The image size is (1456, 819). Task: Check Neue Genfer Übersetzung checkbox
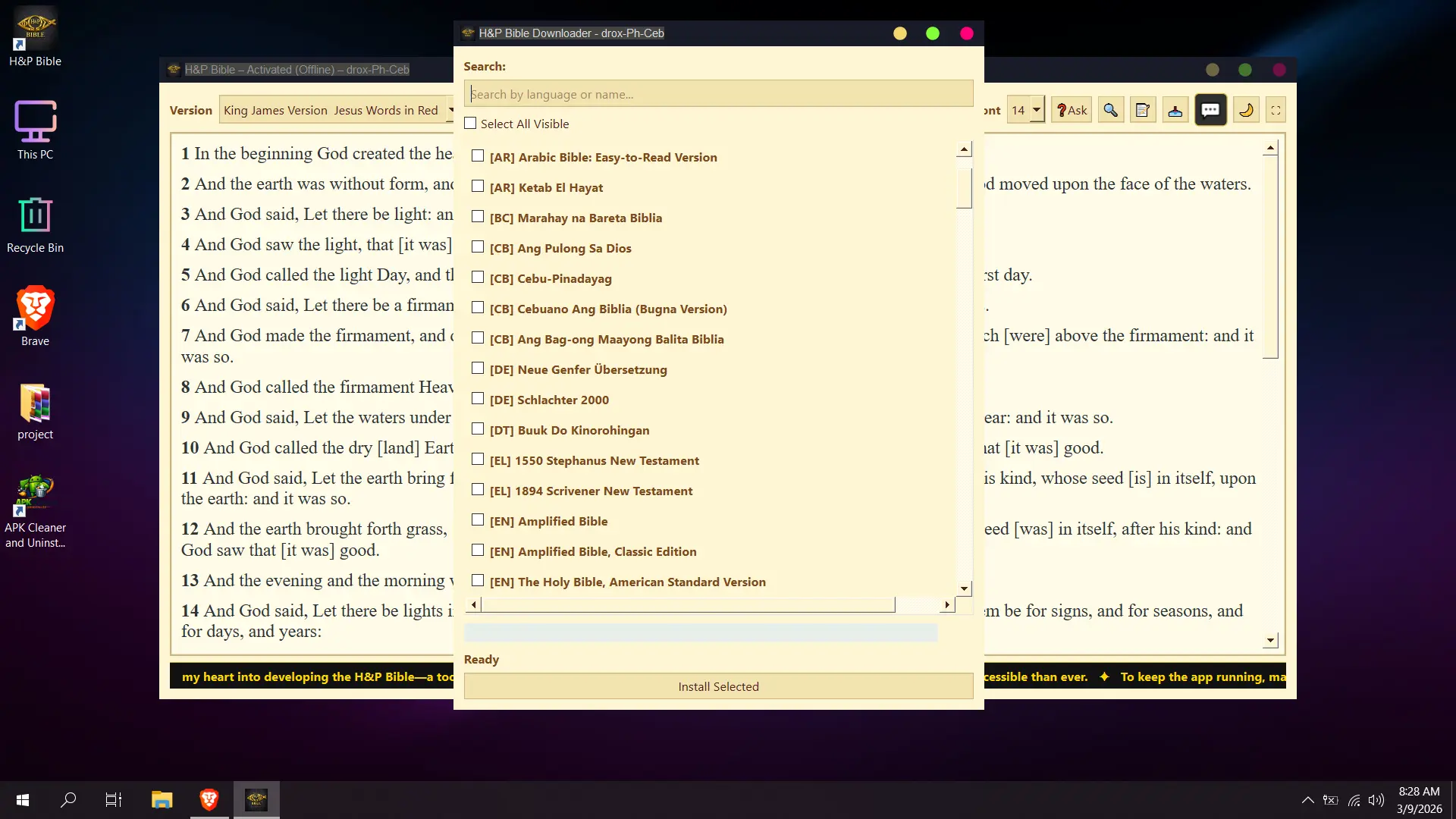[478, 369]
